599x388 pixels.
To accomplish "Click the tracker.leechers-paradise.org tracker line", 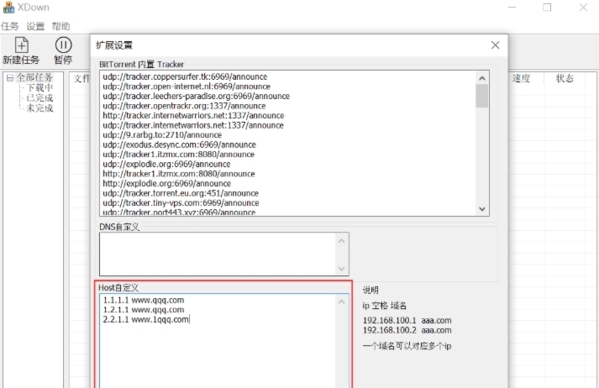I will pos(196,96).
